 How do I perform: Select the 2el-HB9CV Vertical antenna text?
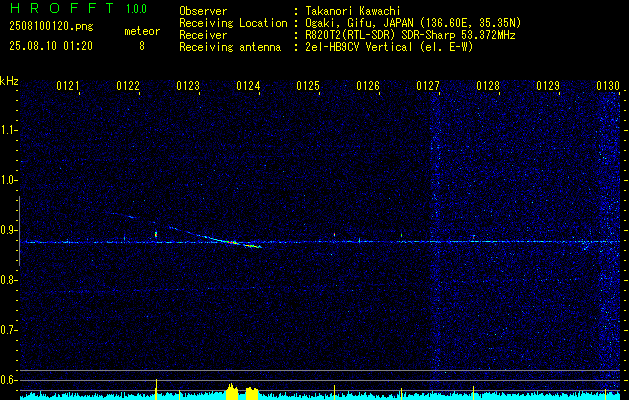[x=390, y=47]
